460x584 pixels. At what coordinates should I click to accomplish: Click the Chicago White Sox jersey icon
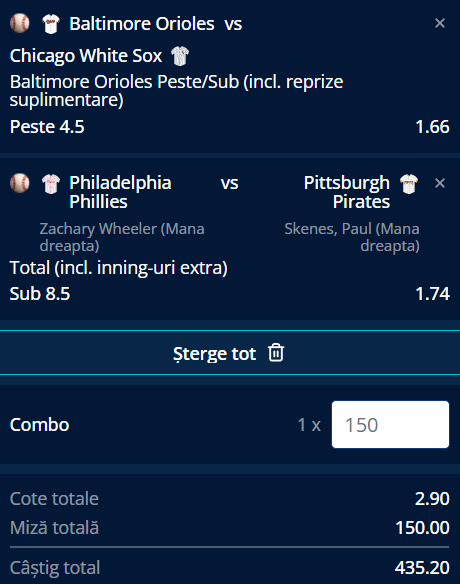pos(180,56)
